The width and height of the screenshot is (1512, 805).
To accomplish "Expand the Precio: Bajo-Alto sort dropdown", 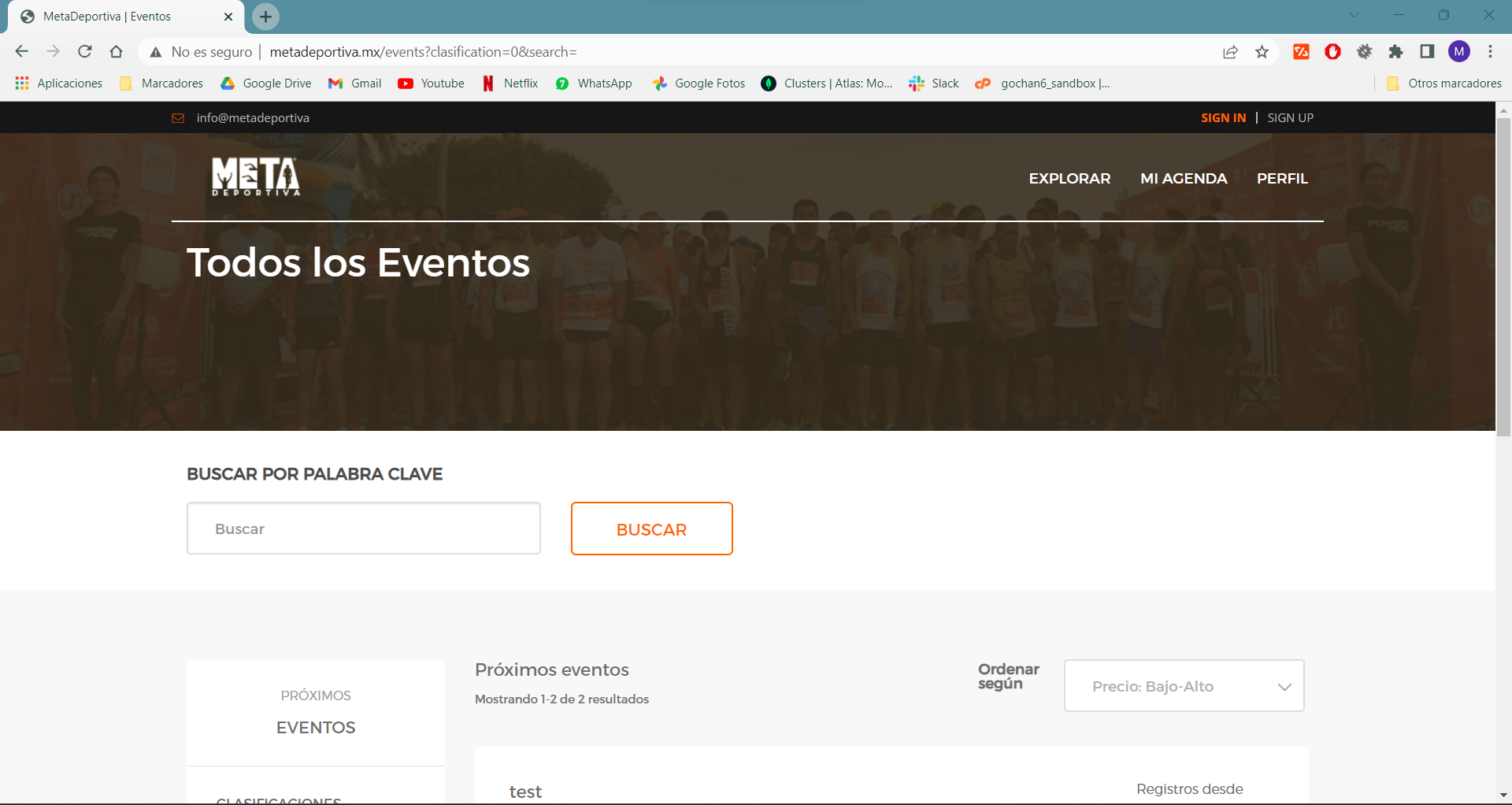I will [x=1184, y=686].
